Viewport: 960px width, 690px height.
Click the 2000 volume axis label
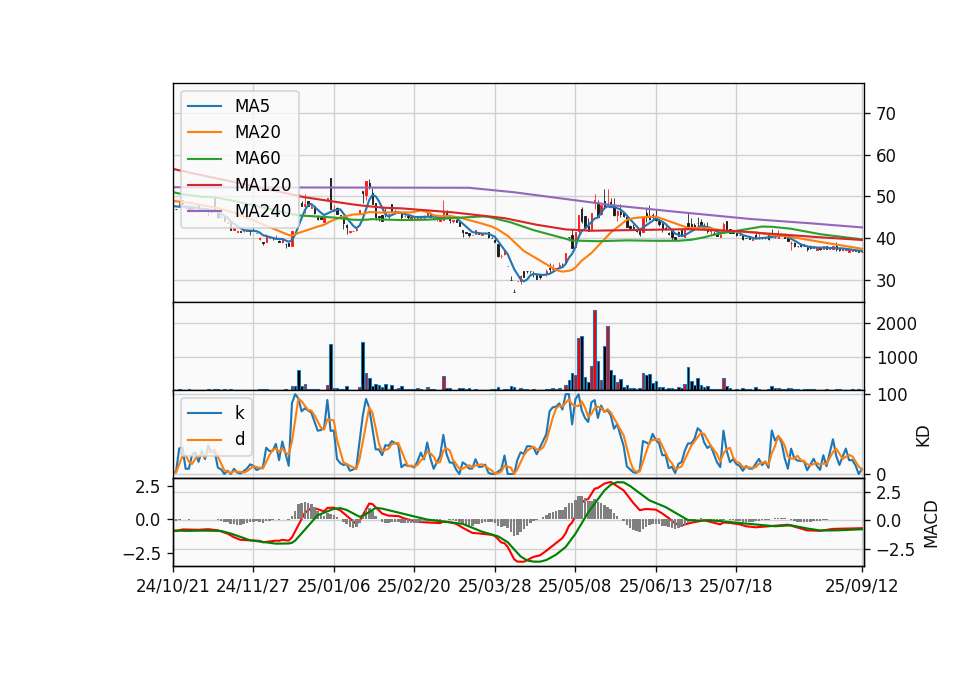coord(896,324)
